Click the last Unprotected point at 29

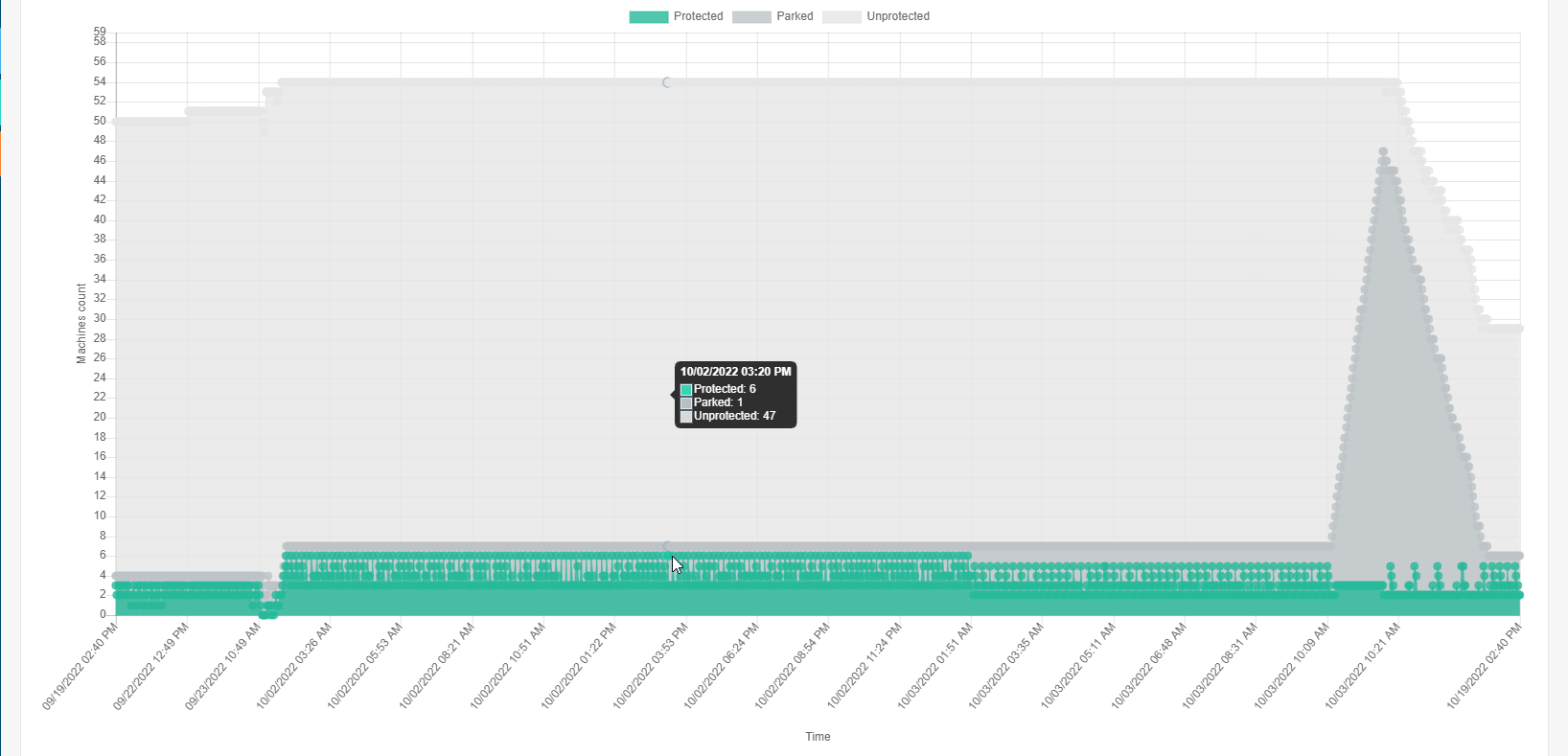click(x=1519, y=329)
